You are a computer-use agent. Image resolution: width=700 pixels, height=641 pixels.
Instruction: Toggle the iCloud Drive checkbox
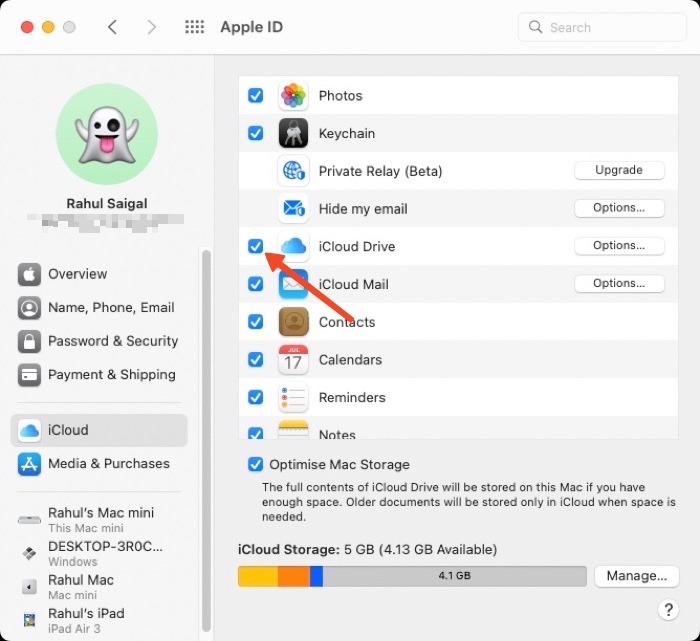pyautogui.click(x=255, y=246)
